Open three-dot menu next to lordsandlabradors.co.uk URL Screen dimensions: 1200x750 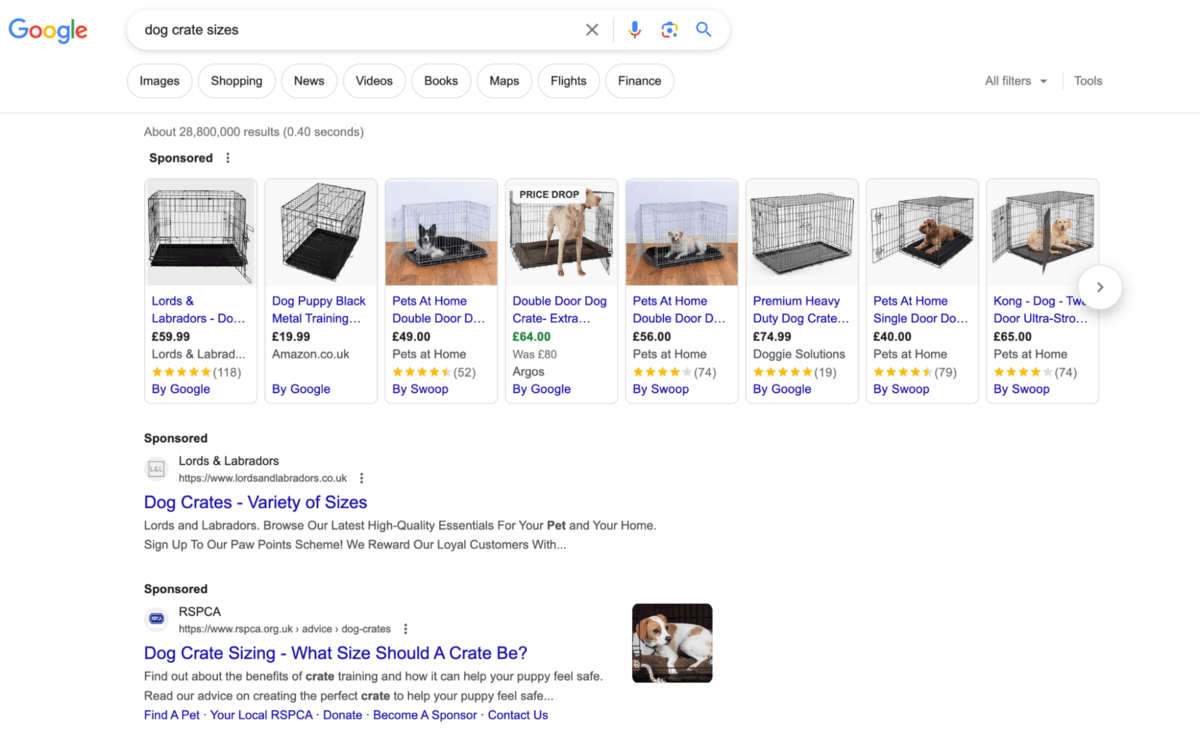click(362, 479)
